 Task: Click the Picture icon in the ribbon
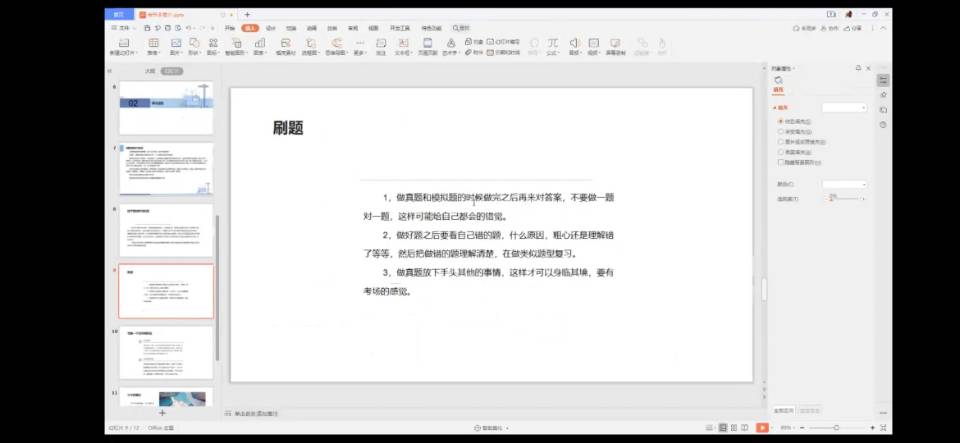coord(176,44)
